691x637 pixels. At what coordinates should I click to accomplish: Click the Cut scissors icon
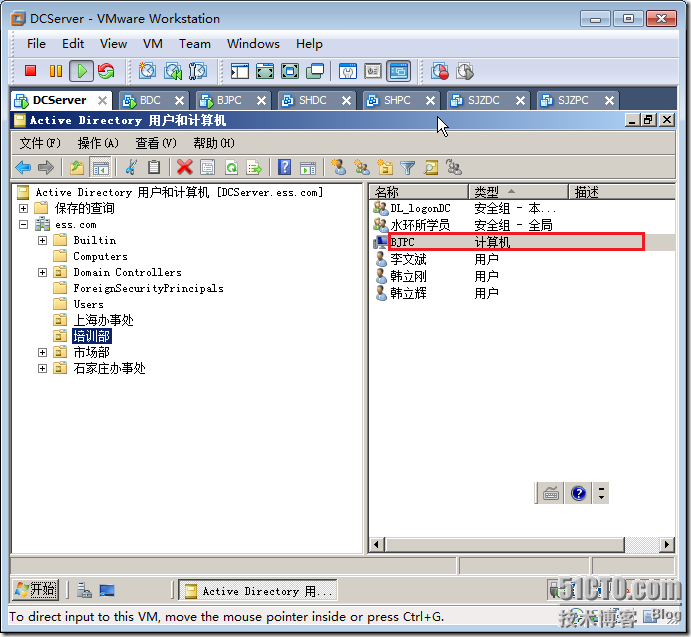pos(131,167)
